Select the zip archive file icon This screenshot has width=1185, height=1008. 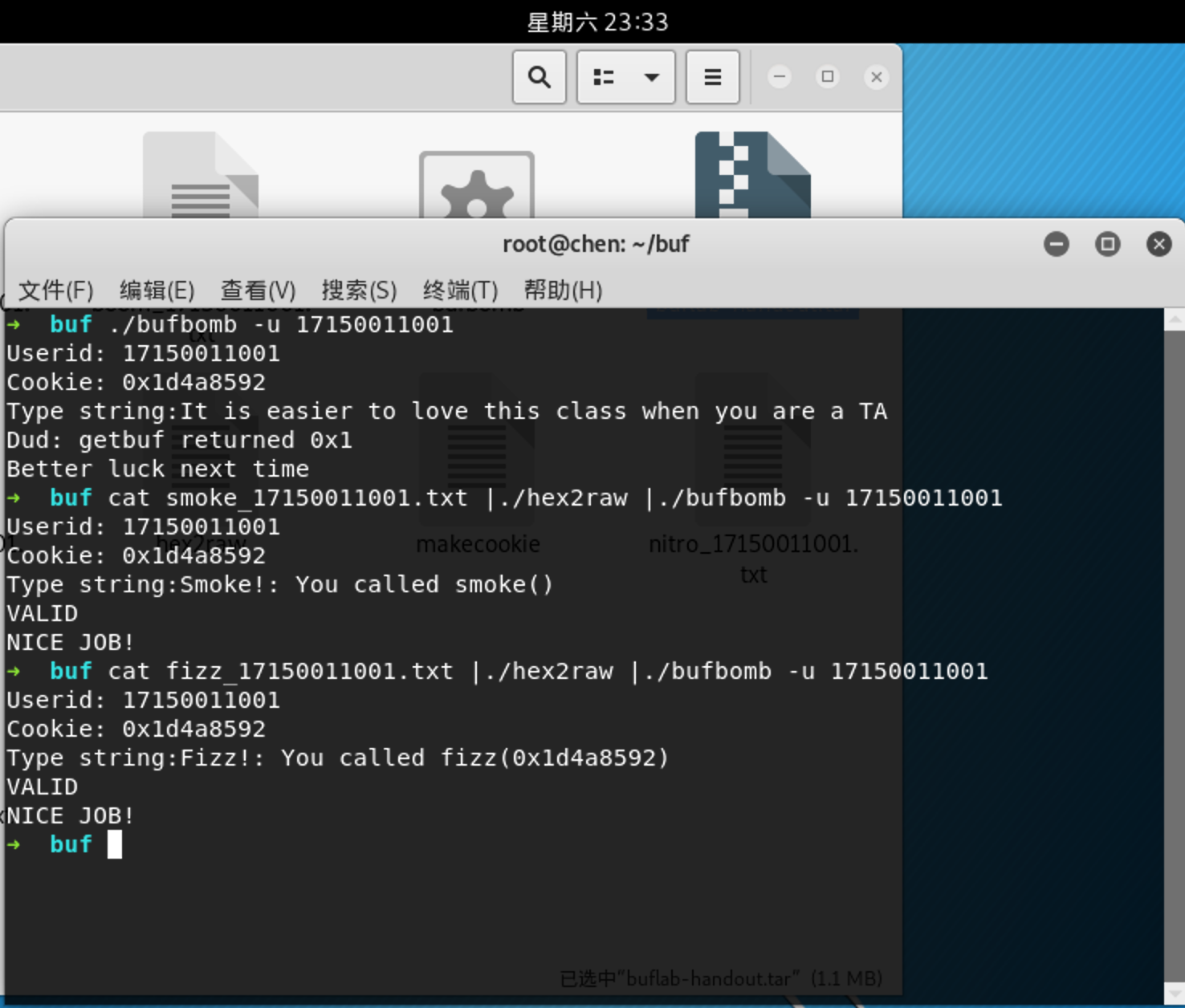click(x=753, y=175)
